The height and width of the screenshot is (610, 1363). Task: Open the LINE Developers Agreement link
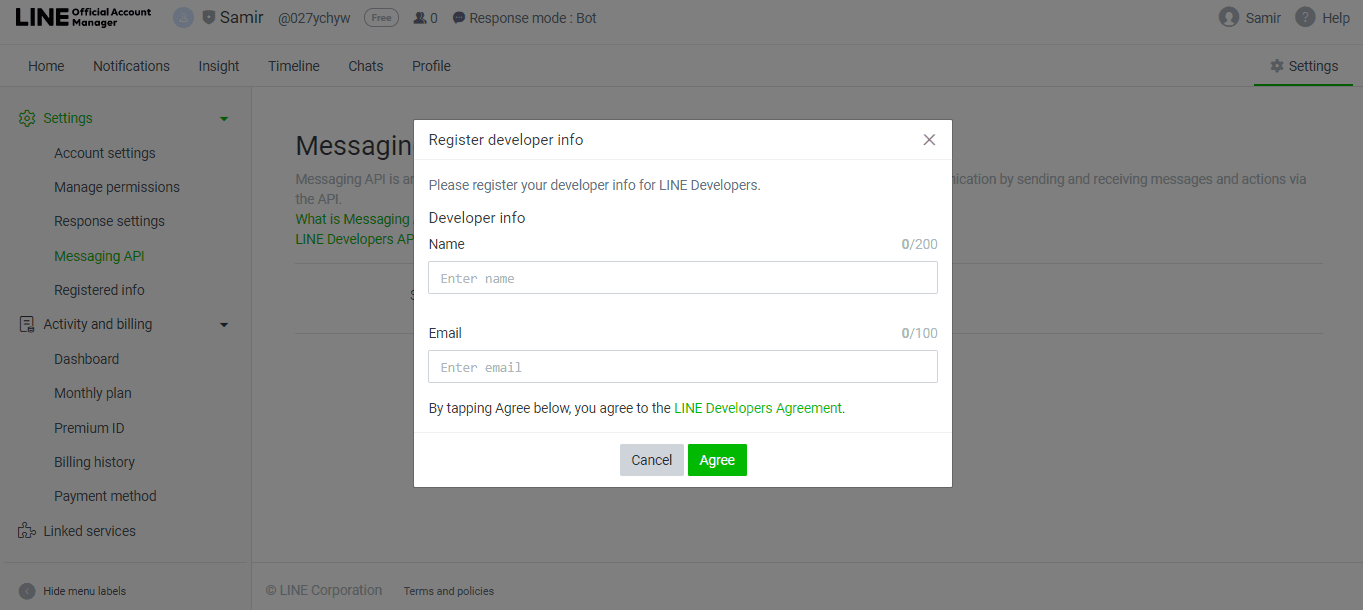(758, 408)
